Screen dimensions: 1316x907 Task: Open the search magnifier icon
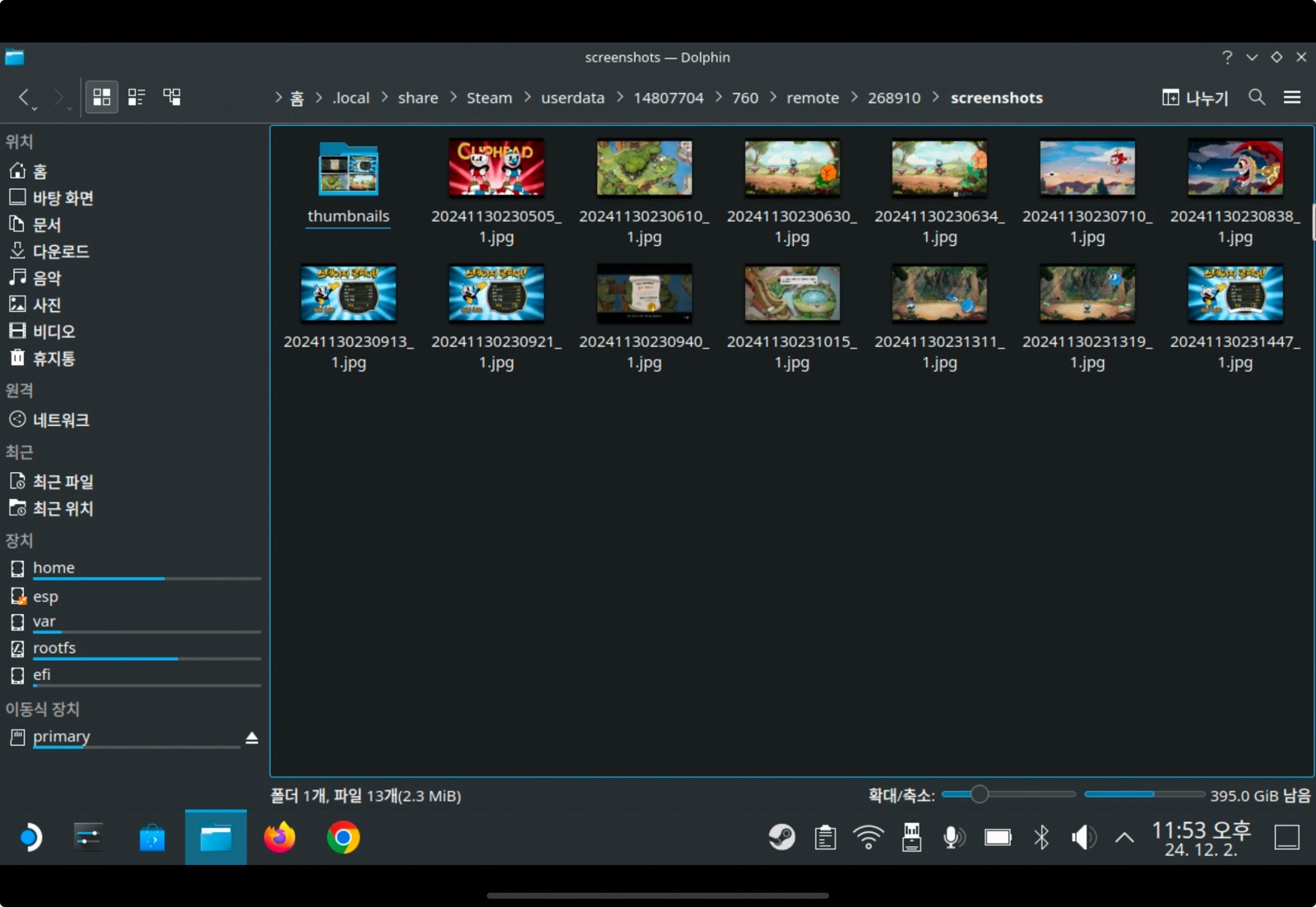pos(1257,97)
